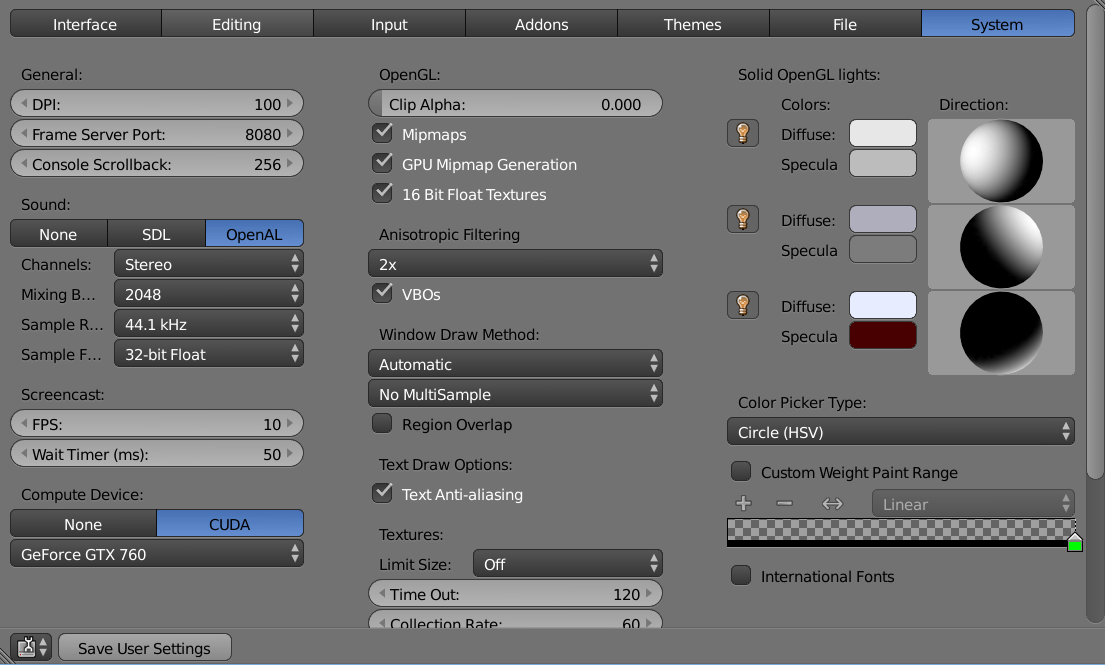1105x665 pixels.
Task: Disable the VBOs checkbox
Action: [x=382, y=293]
